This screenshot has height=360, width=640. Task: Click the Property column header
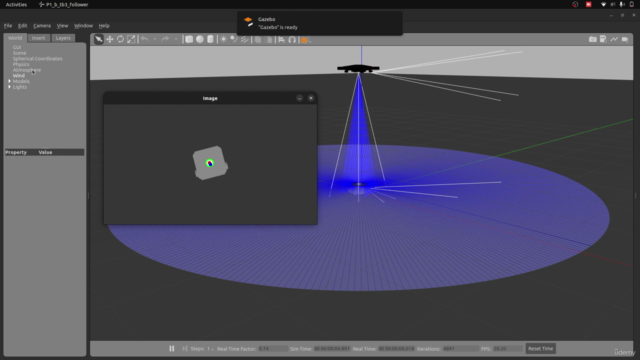click(16, 152)
